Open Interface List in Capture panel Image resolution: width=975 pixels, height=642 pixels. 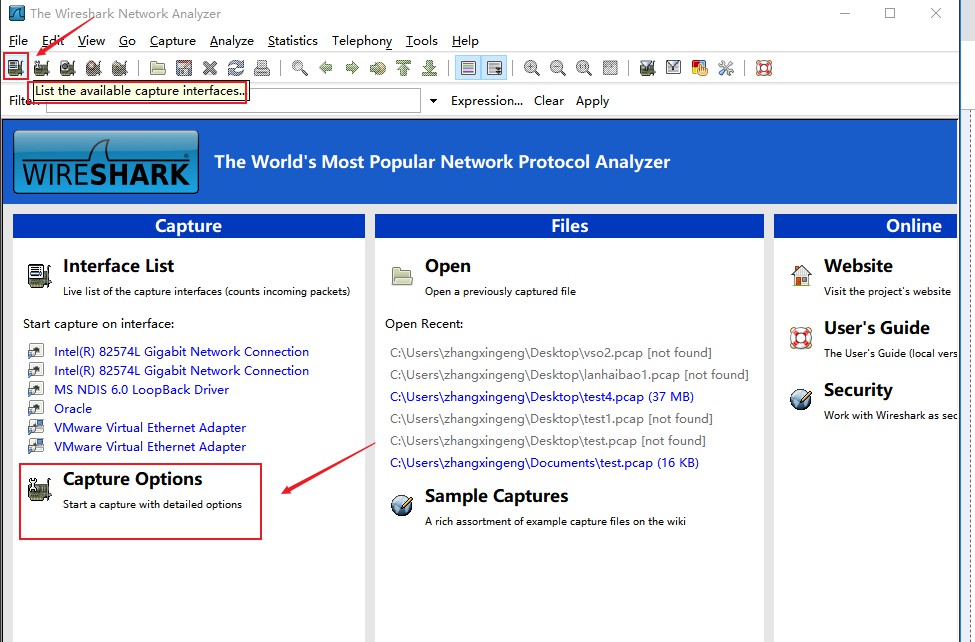118,266
